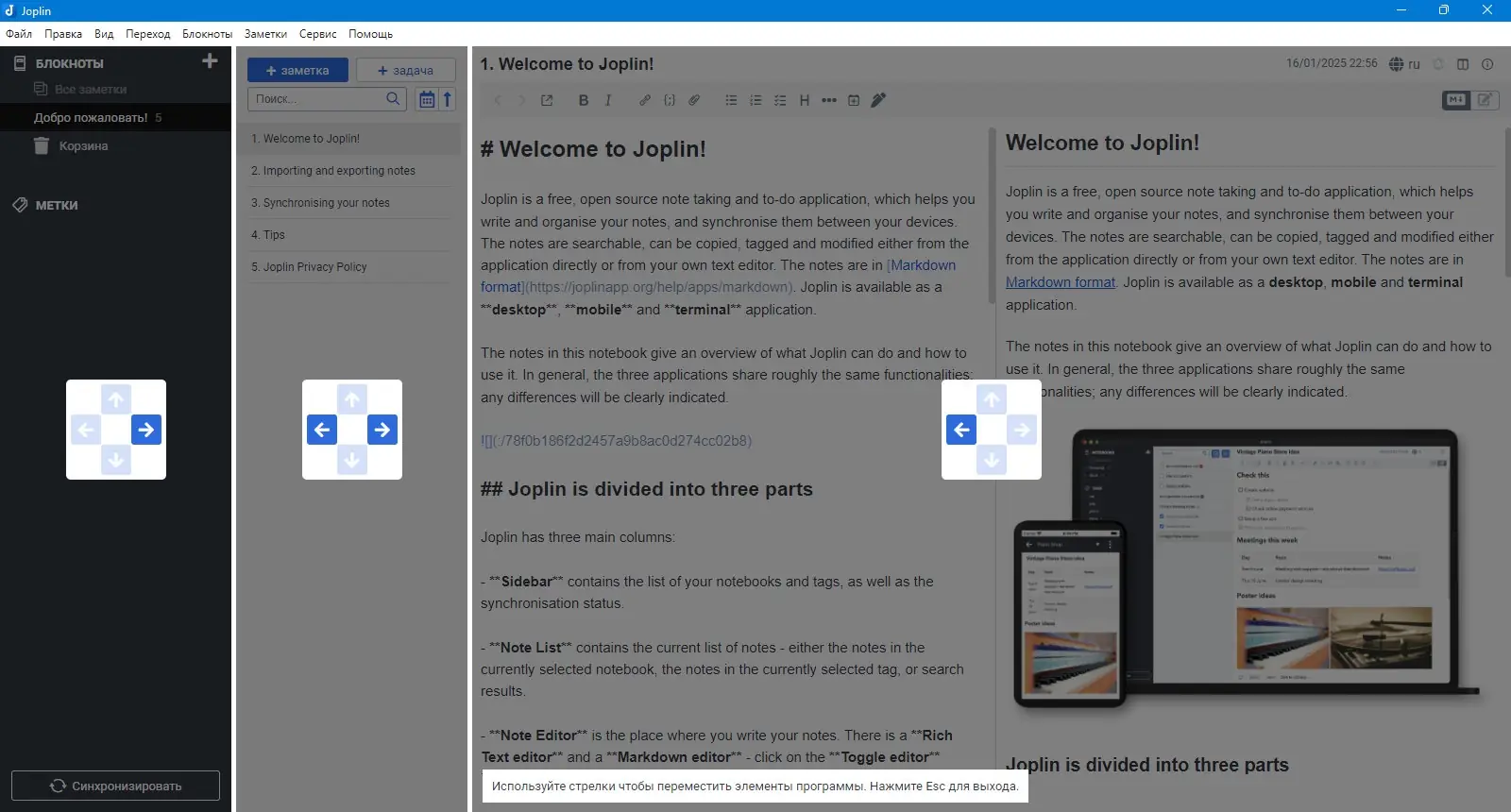Apply italic formatting from the toolbar
1511x812 pixels.
pyautogui.click(x=608, y=100)
